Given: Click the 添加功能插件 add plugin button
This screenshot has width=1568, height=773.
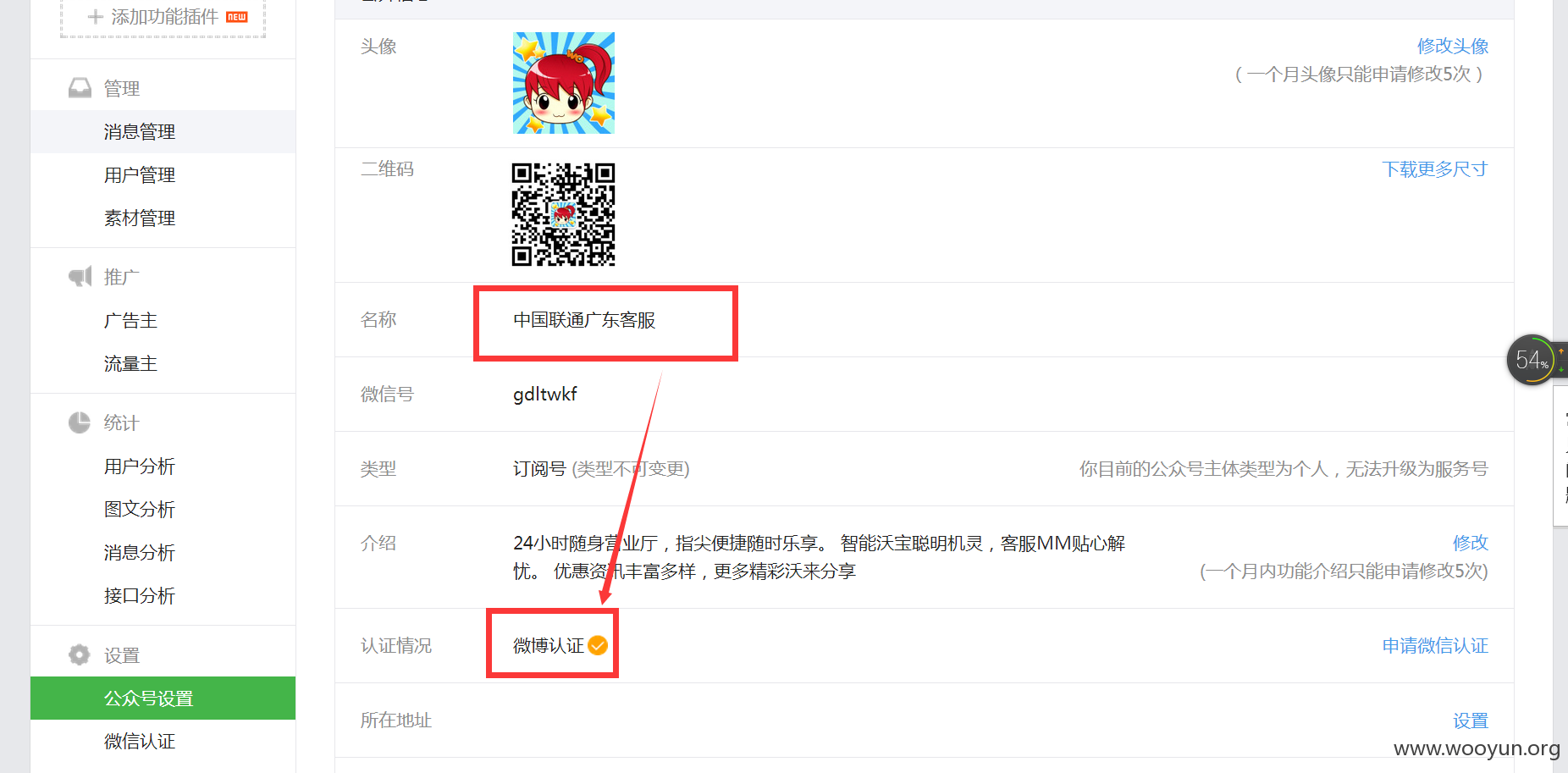Looking at the screenshot, I should (163, 17).
